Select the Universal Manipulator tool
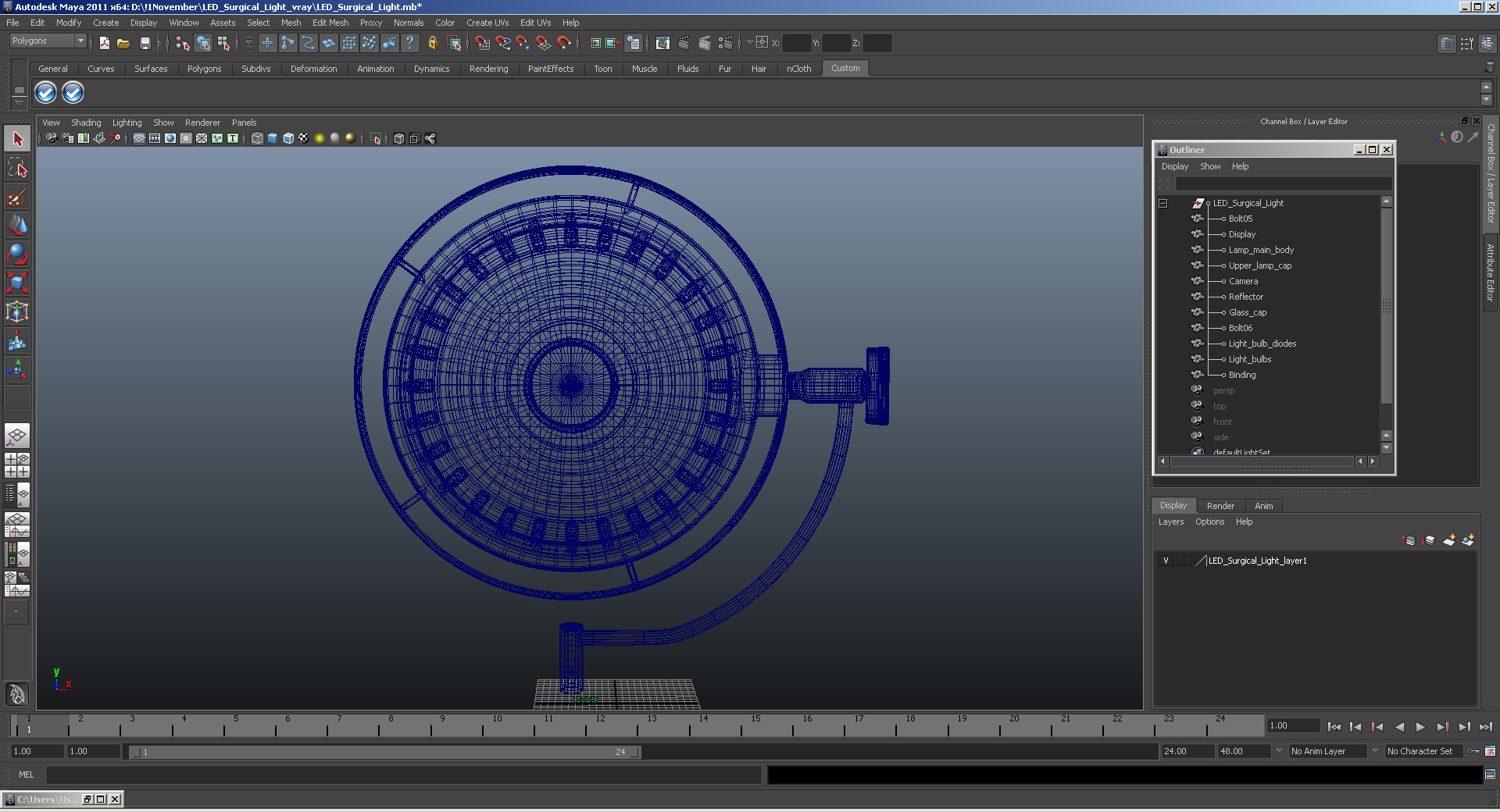The height and width of the screenshot is (812, 1500). (17, 312)
